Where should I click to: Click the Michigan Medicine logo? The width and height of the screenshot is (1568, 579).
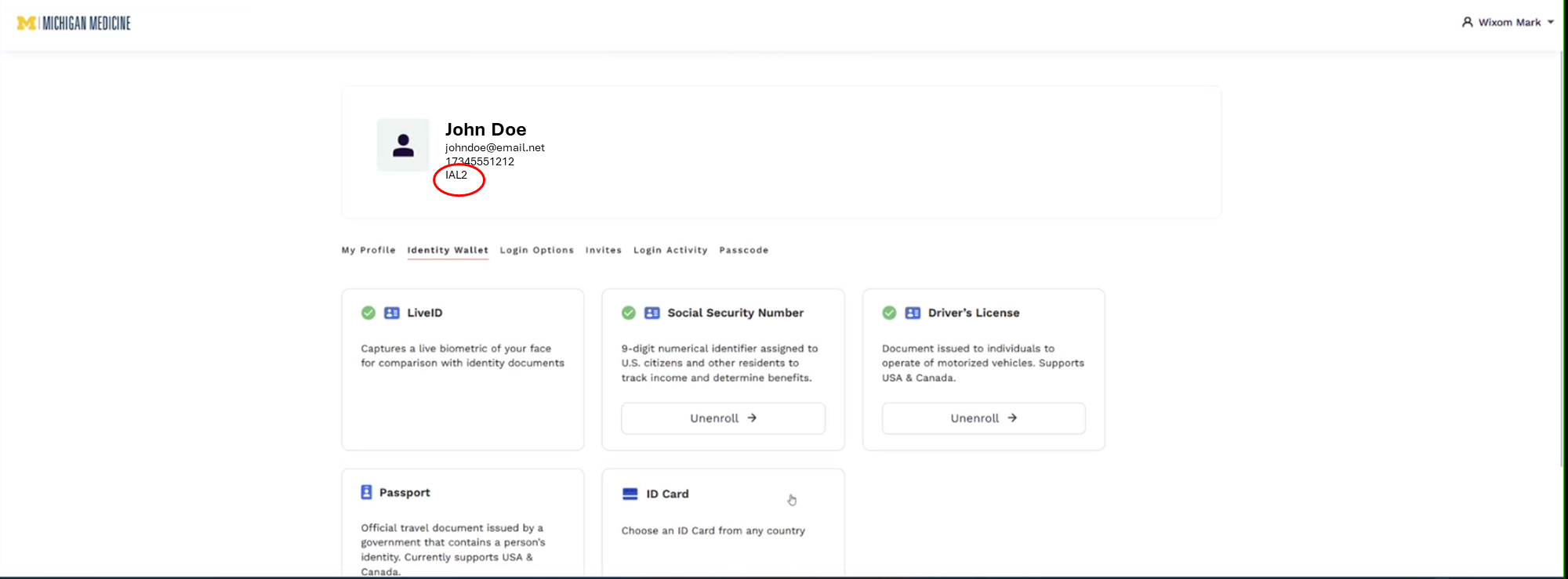pos(74,24)
